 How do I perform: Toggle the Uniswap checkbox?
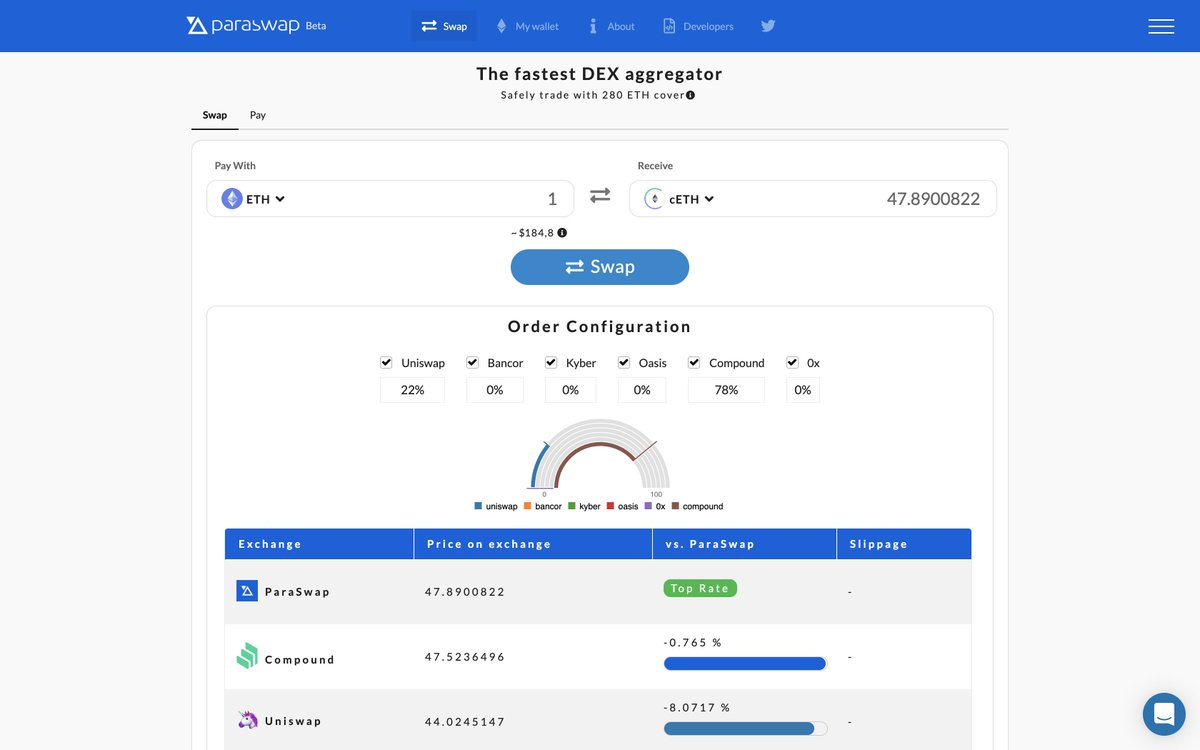click(x=386, y=362)
